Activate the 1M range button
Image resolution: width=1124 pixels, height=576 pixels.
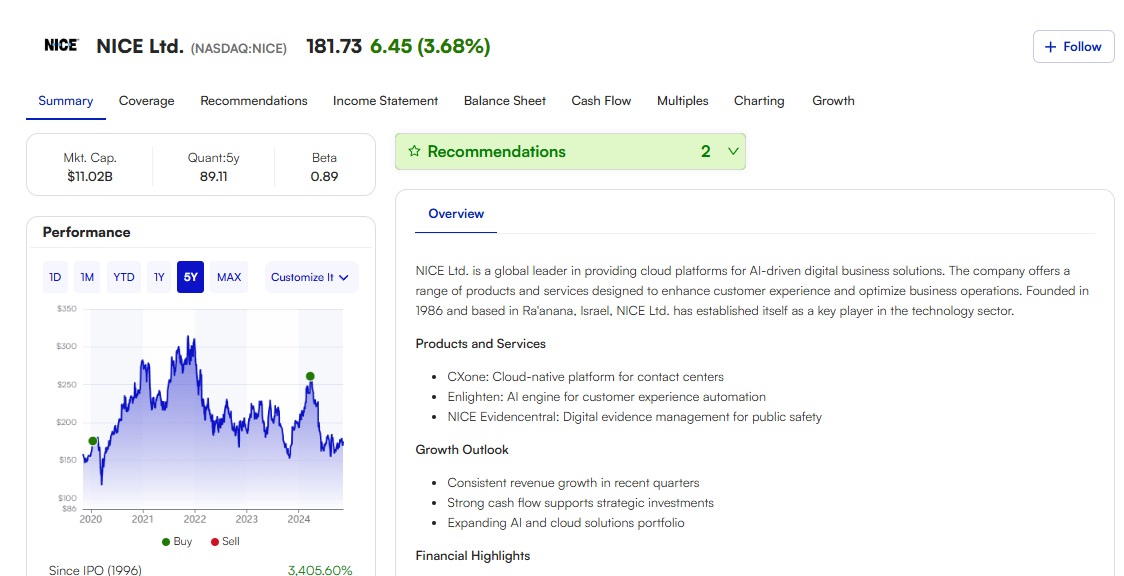tap(87, 277)
